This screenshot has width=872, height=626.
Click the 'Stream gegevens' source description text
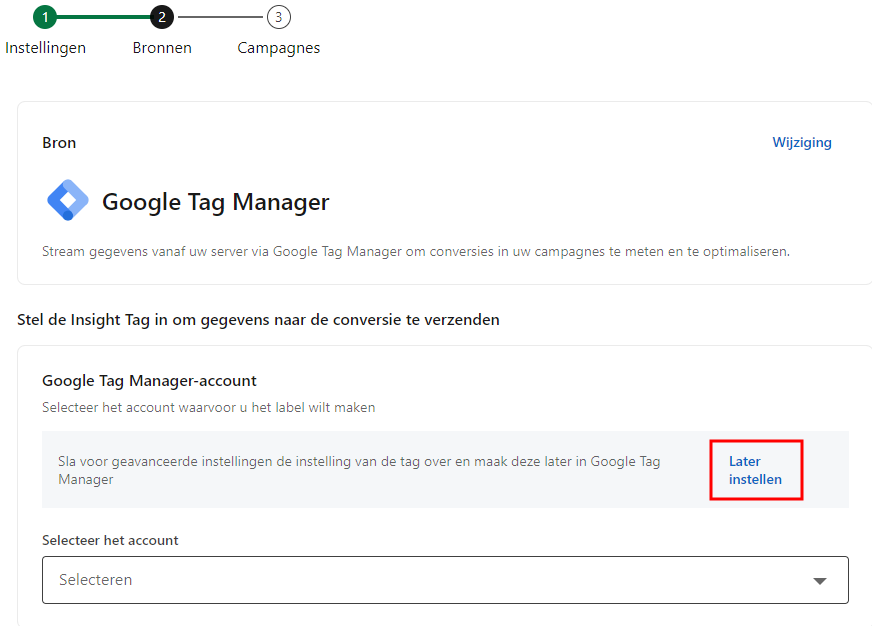coord(415,251)
